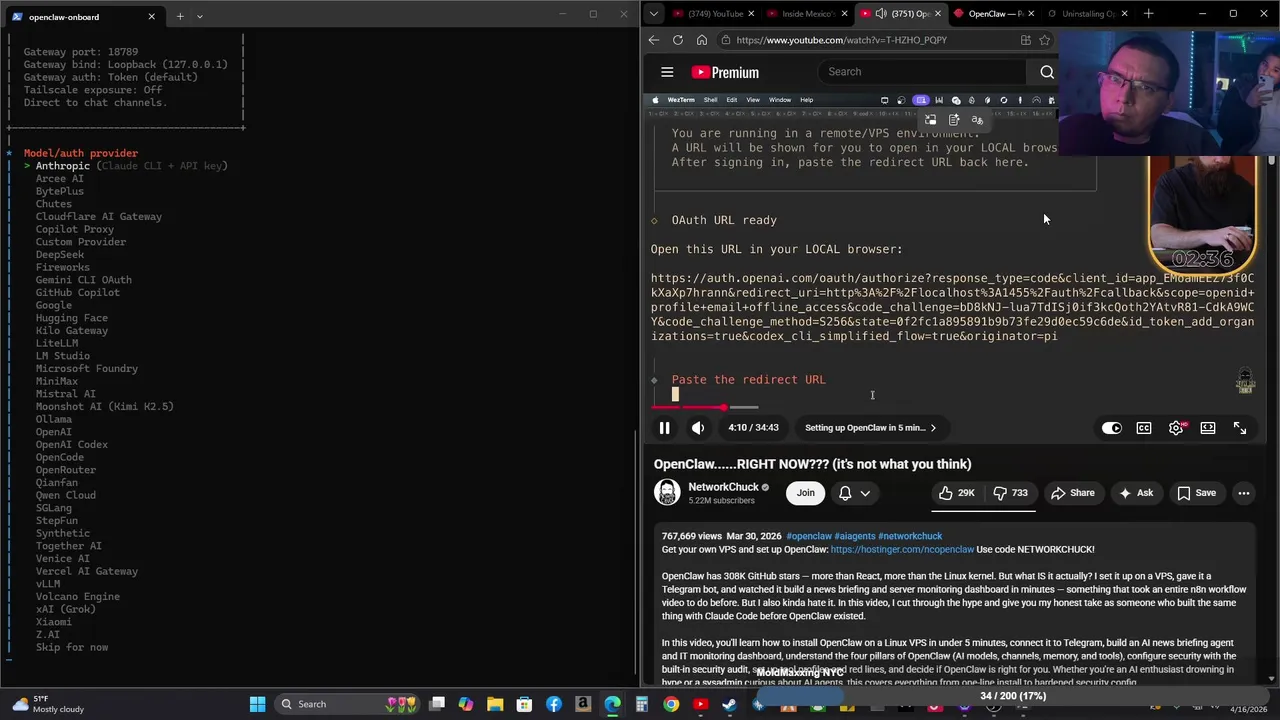Enter fullscreen on the video player
This screenshot has width=1280, height=720.
point(1240,428)
